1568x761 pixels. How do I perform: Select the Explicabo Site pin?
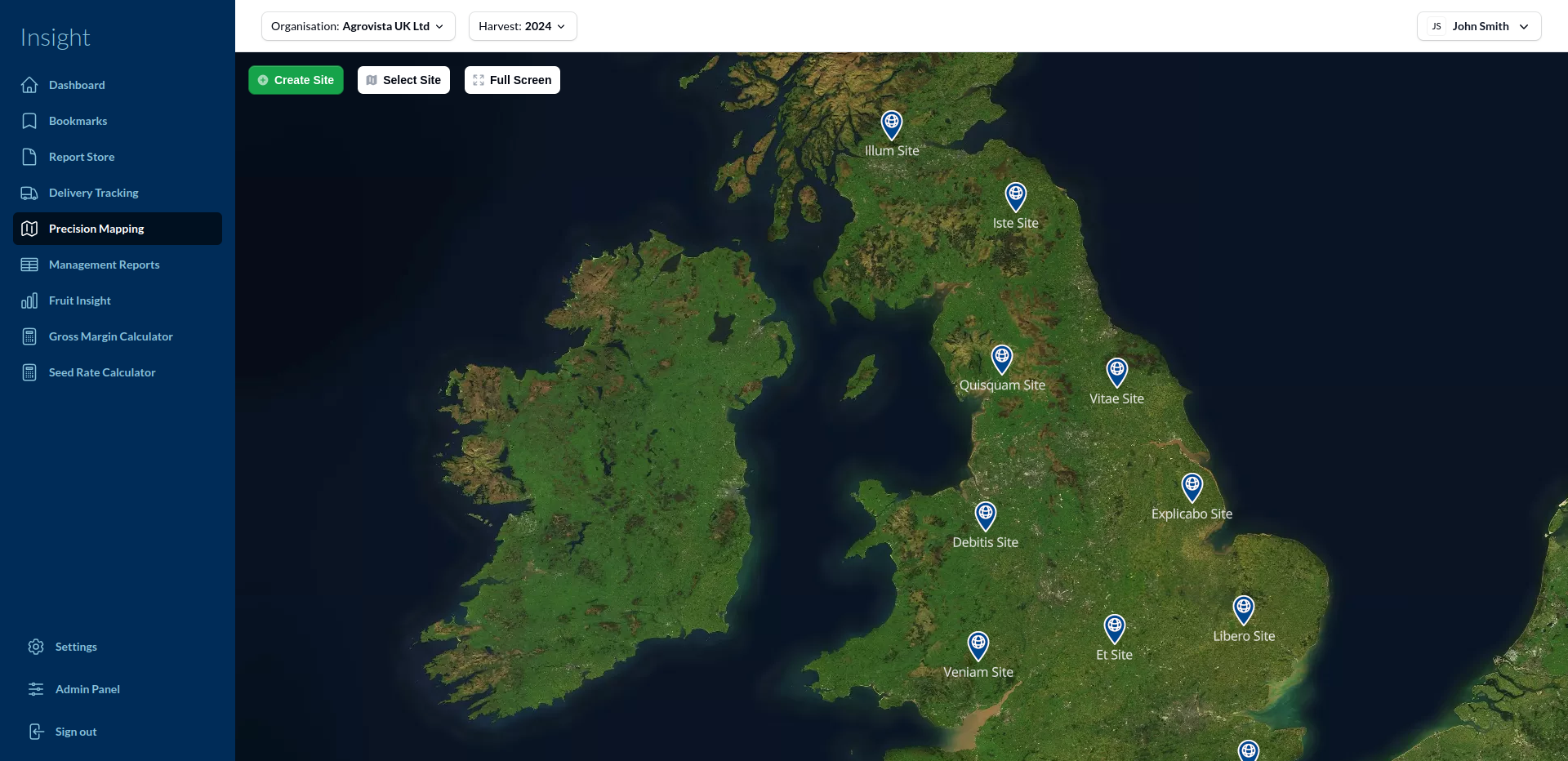click(x=1192, y=487)
